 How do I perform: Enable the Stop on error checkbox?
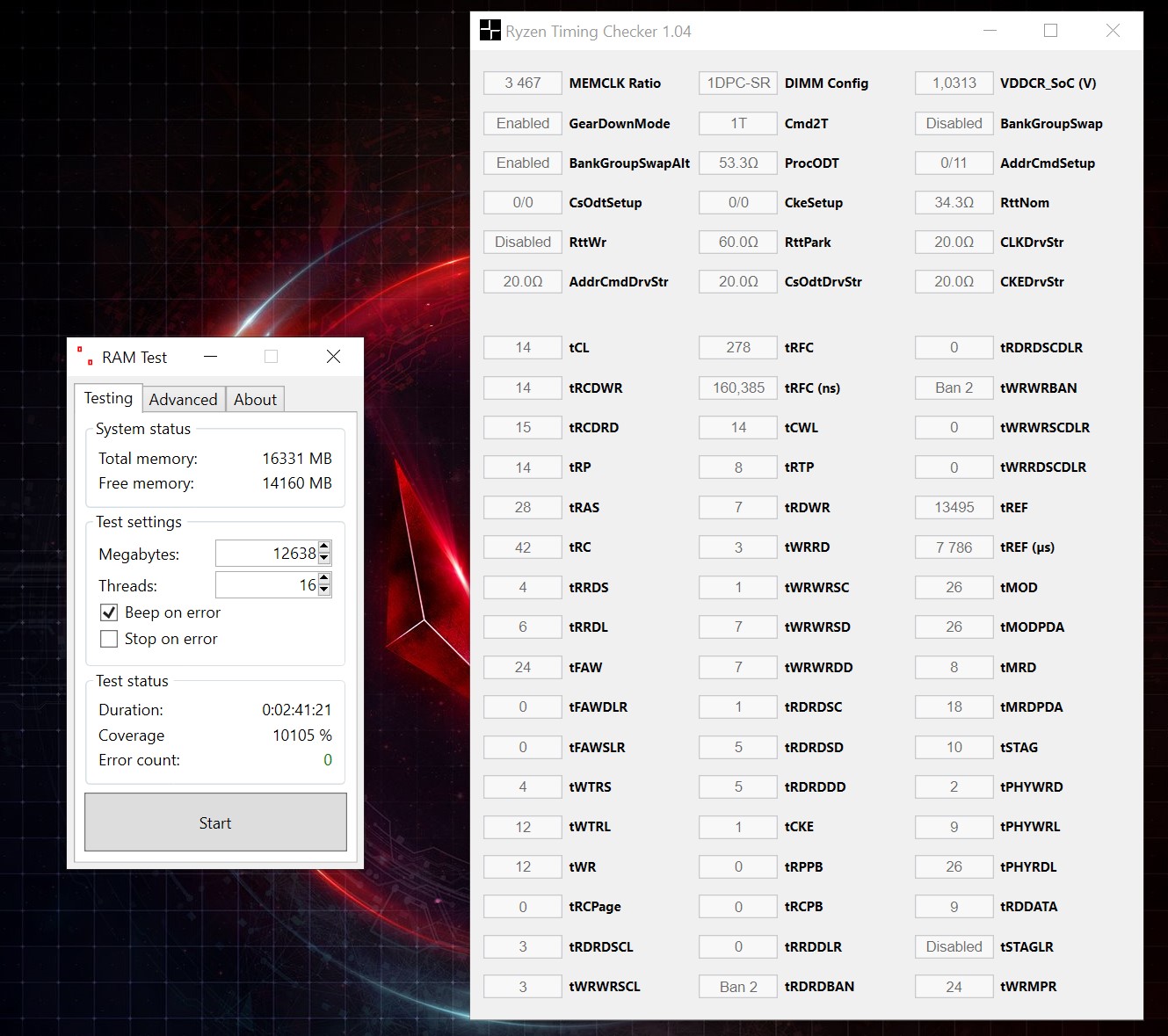[x=109, y=639]
